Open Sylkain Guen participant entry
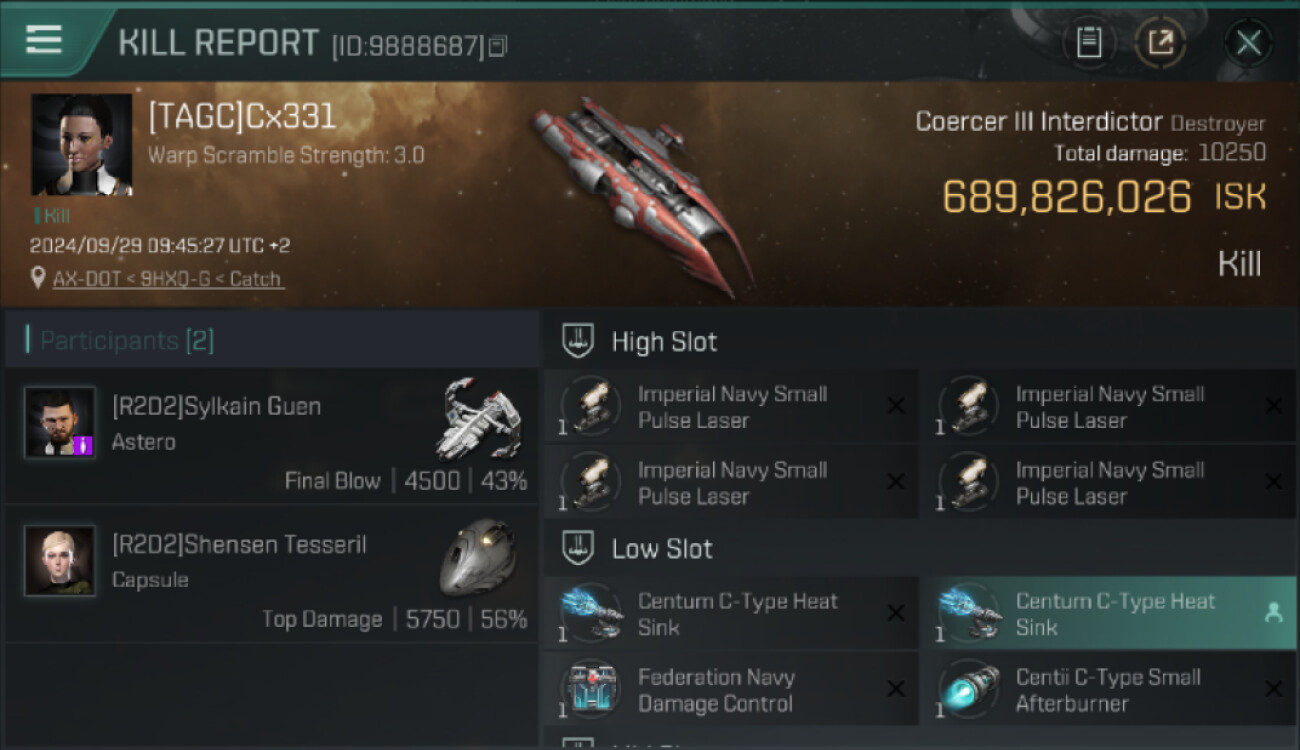 (x=272, y=436)
